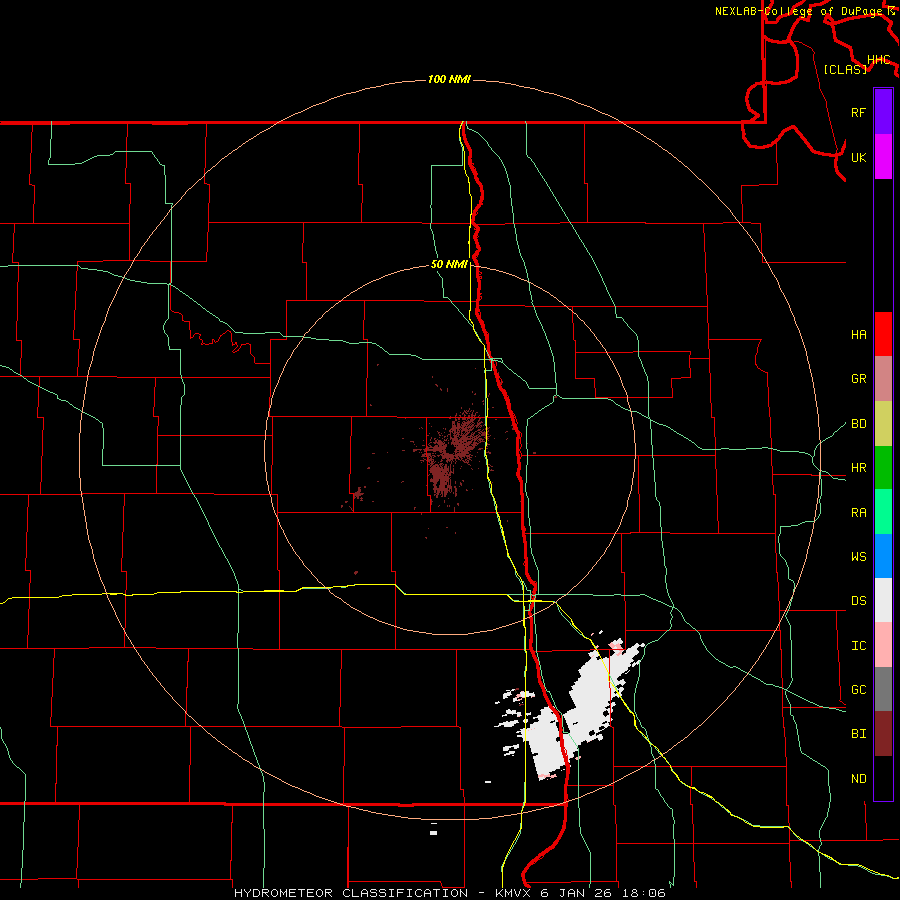The height and width of the screenshot is (900, 900).
Task: Click the DS legend label
Action: point(858,601)
